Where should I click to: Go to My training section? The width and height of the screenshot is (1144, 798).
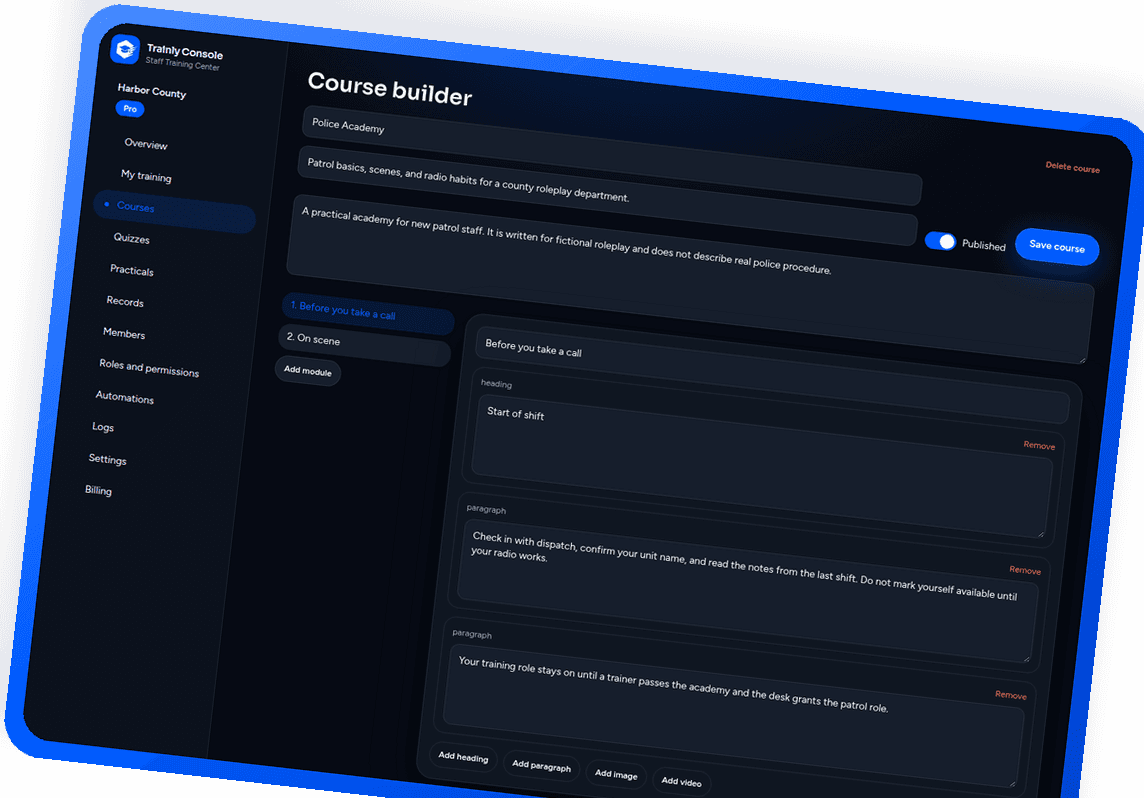click(146, 176)
